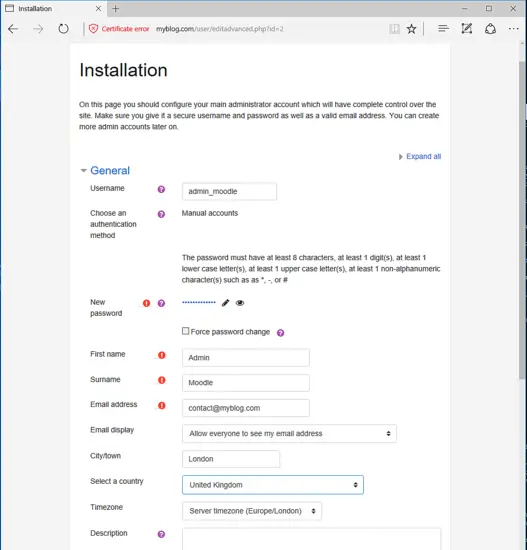
Task: Click the Description text area
Action: point(311,539)
